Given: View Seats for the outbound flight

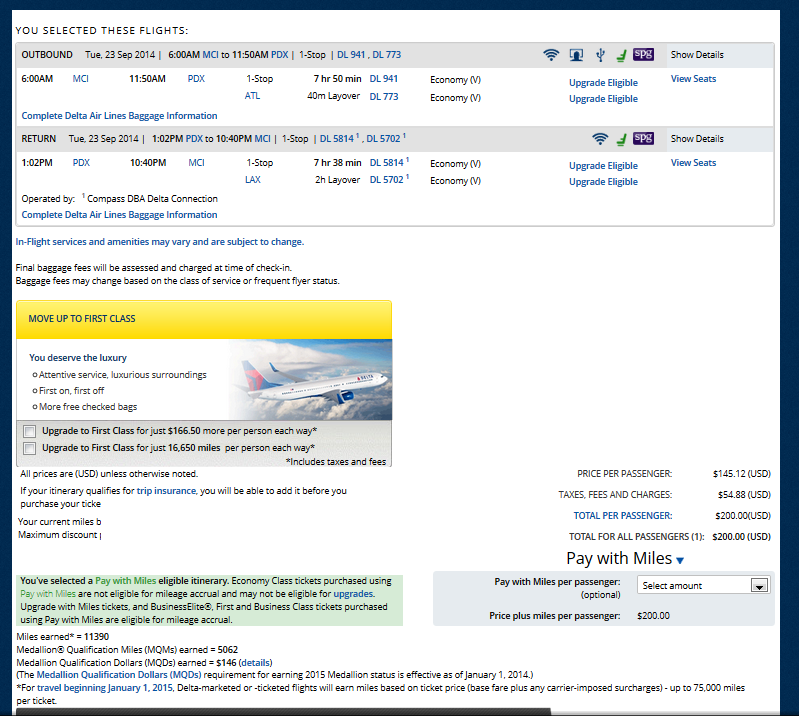Looking at the screenshot, I should point(693,79).
